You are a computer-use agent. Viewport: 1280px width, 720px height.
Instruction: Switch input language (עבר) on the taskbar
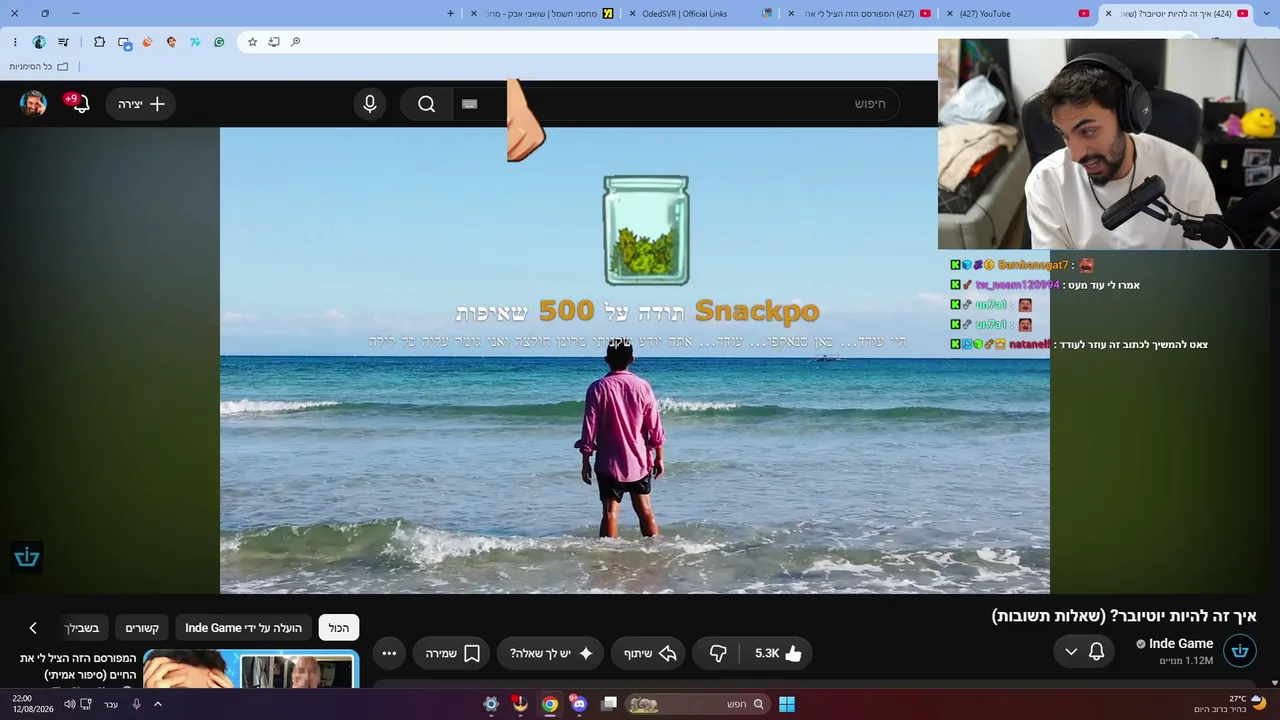click(x=111, y=704)
